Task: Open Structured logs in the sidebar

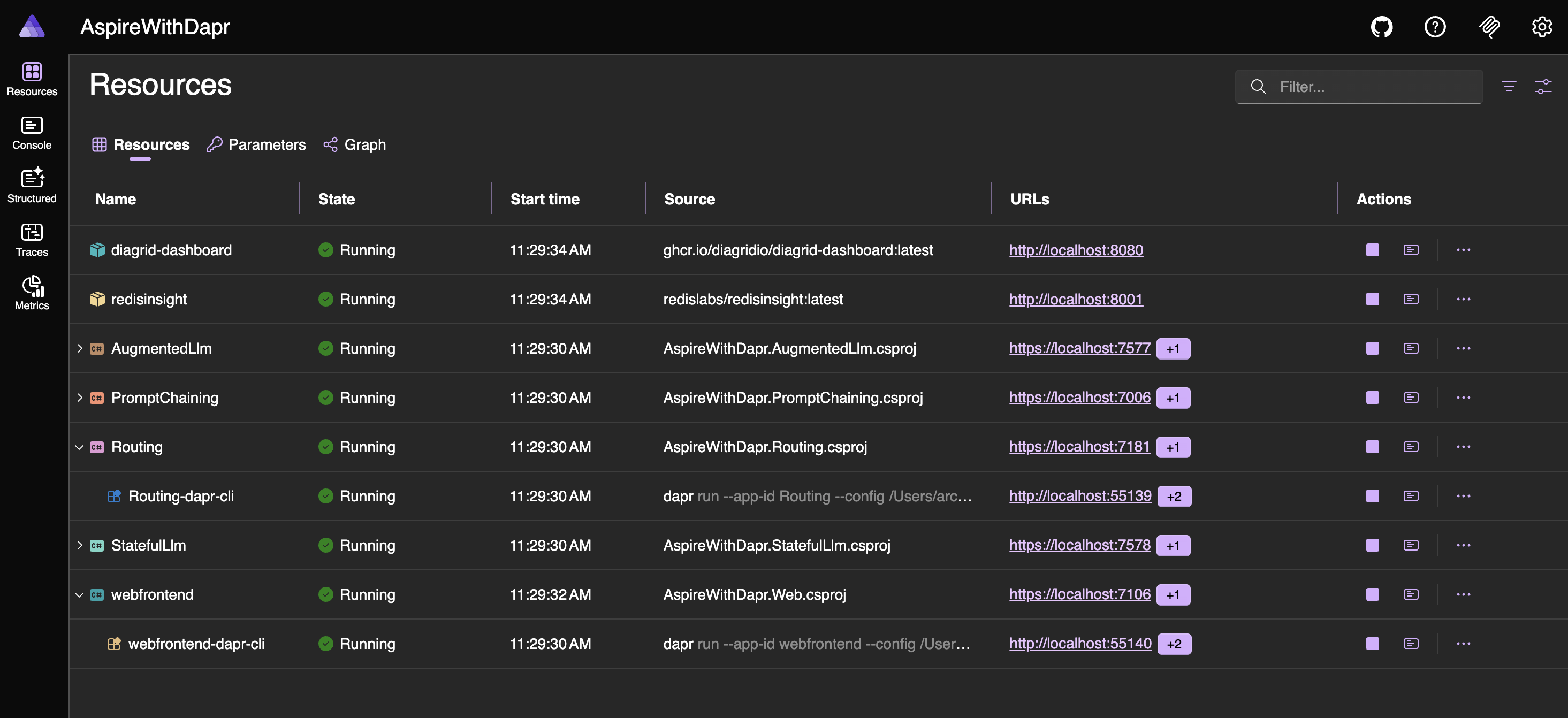Action: pyautogui.click(x=32, y=186)
